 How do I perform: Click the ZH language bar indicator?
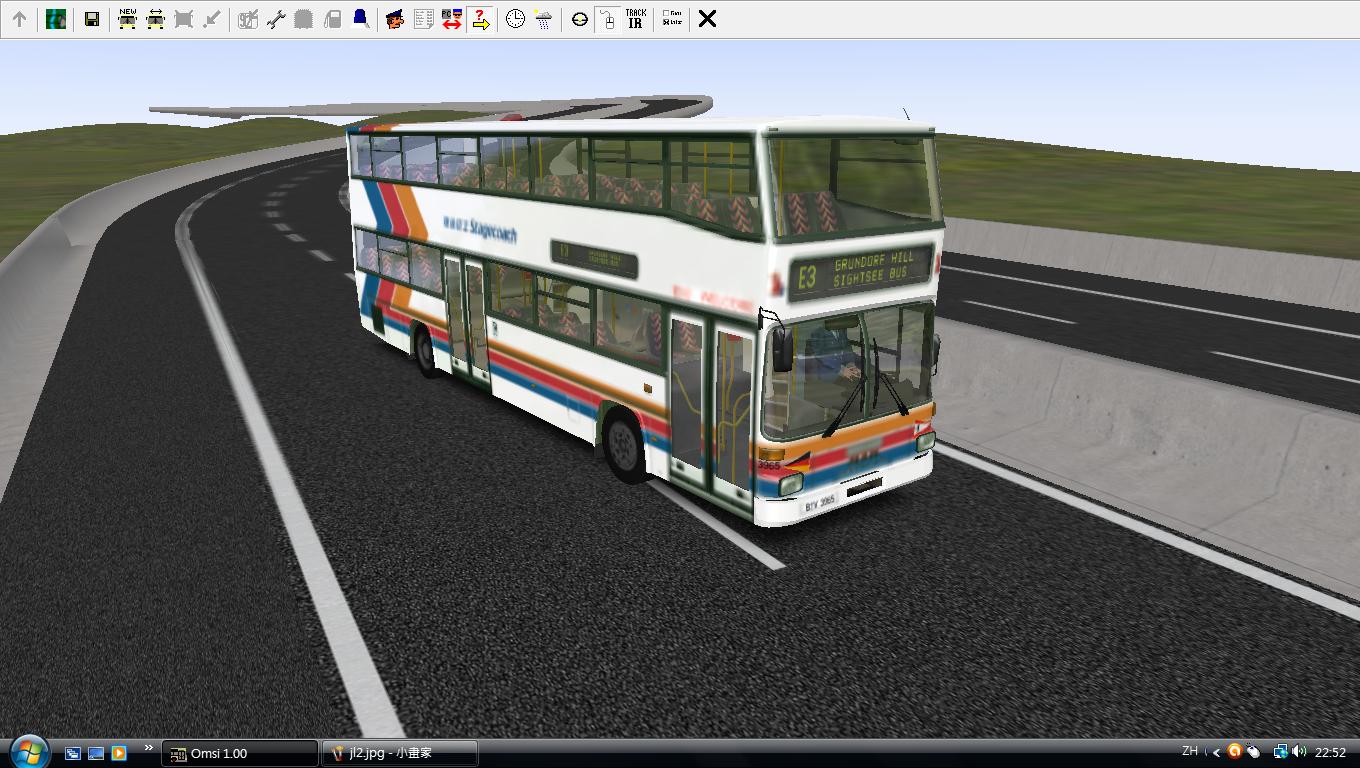tap(1190, 751)
